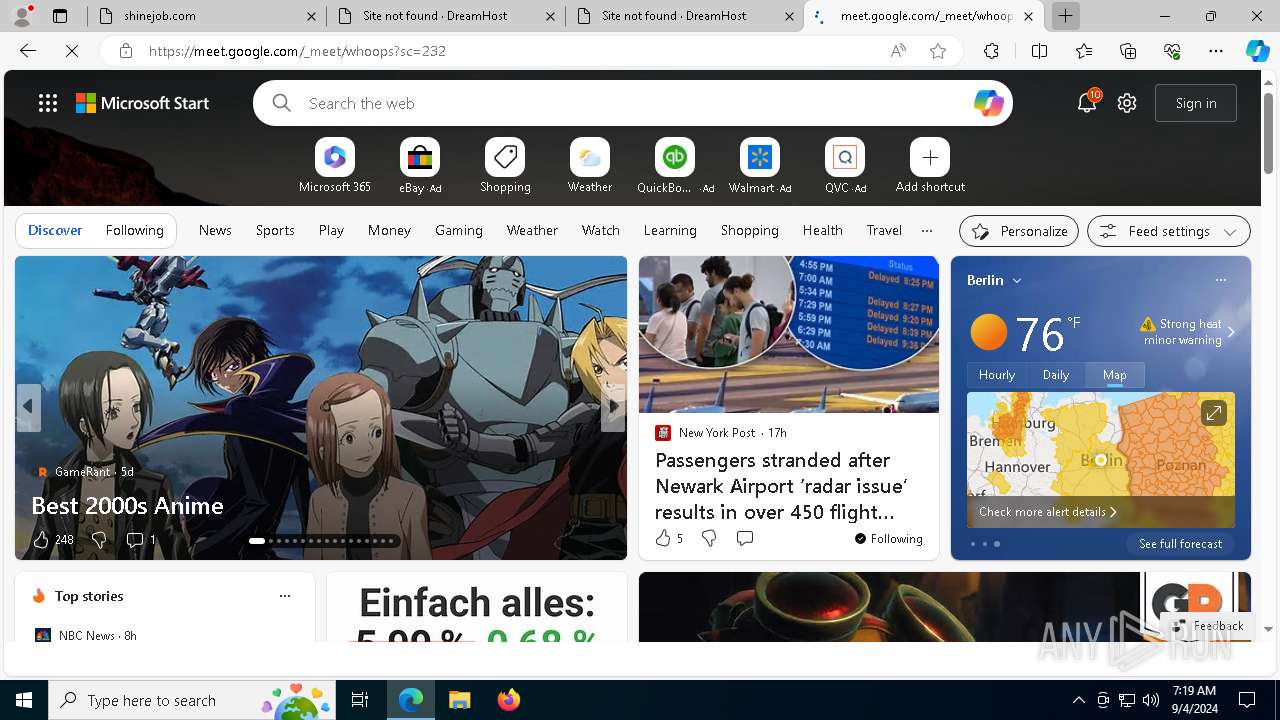Open the QuickBooks shortcut
1280x720 pixels.
pyautogui.click(x=675, y=166)
